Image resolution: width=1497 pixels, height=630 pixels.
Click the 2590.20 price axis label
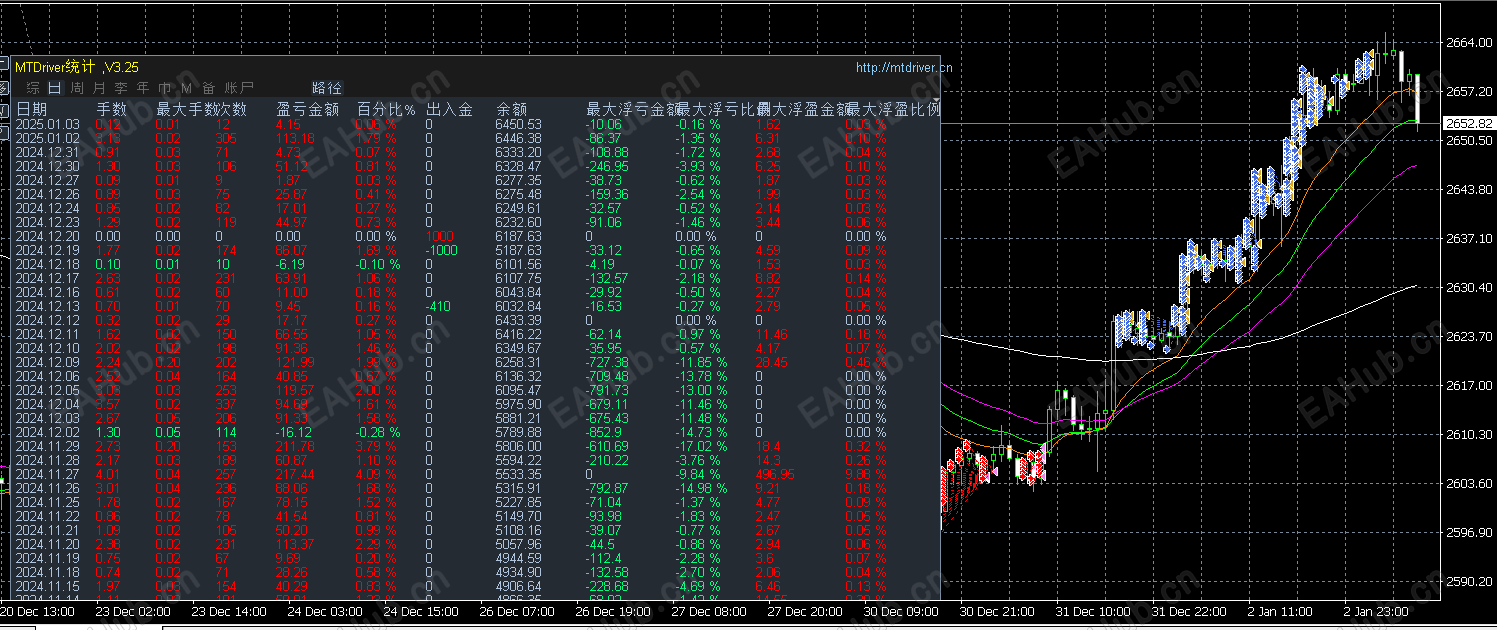tap(1469, 581)
